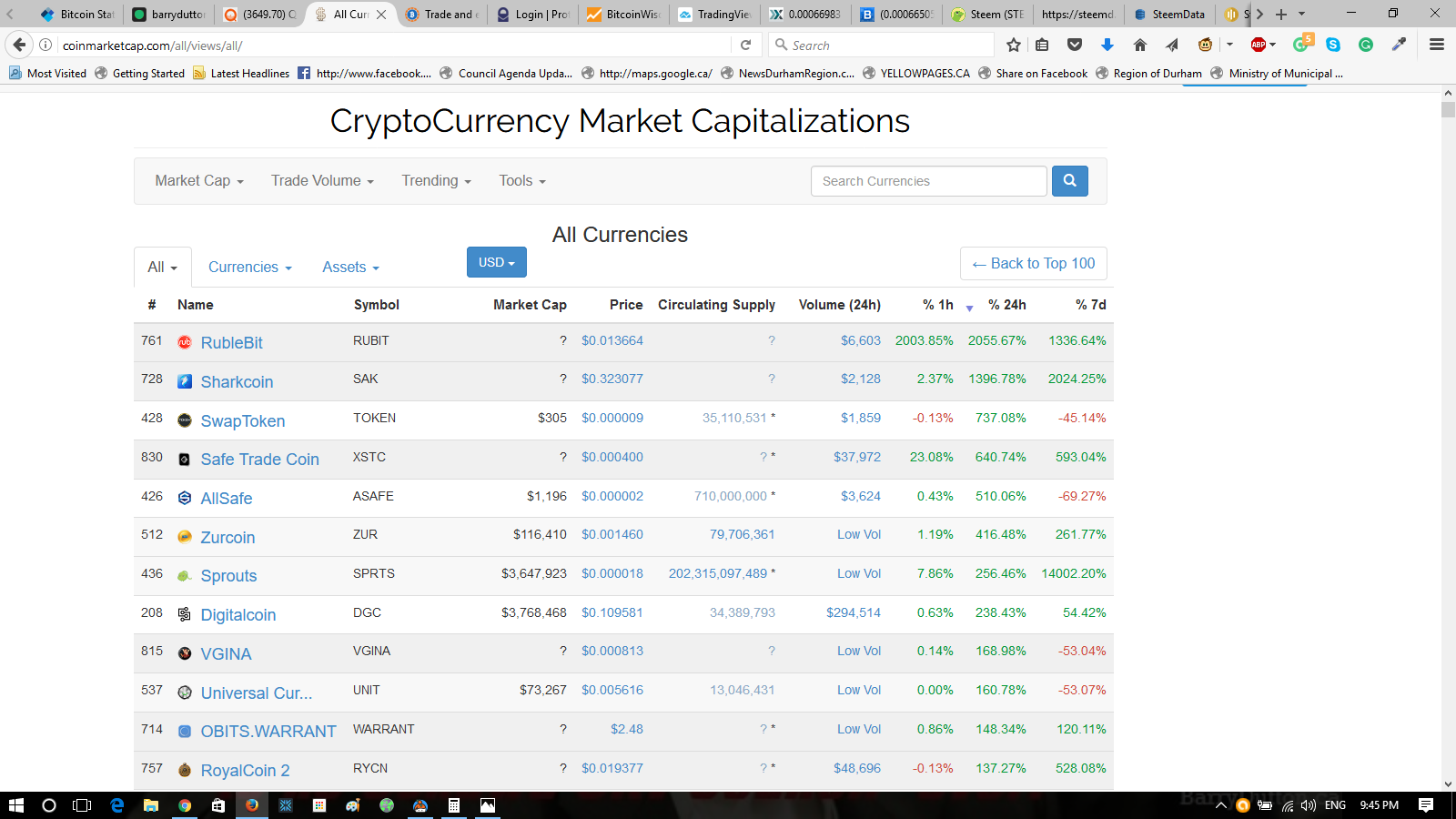Switch to the SteemData browser tab
Viewport: 1456px width, 819px height.
coord(1169,14)
